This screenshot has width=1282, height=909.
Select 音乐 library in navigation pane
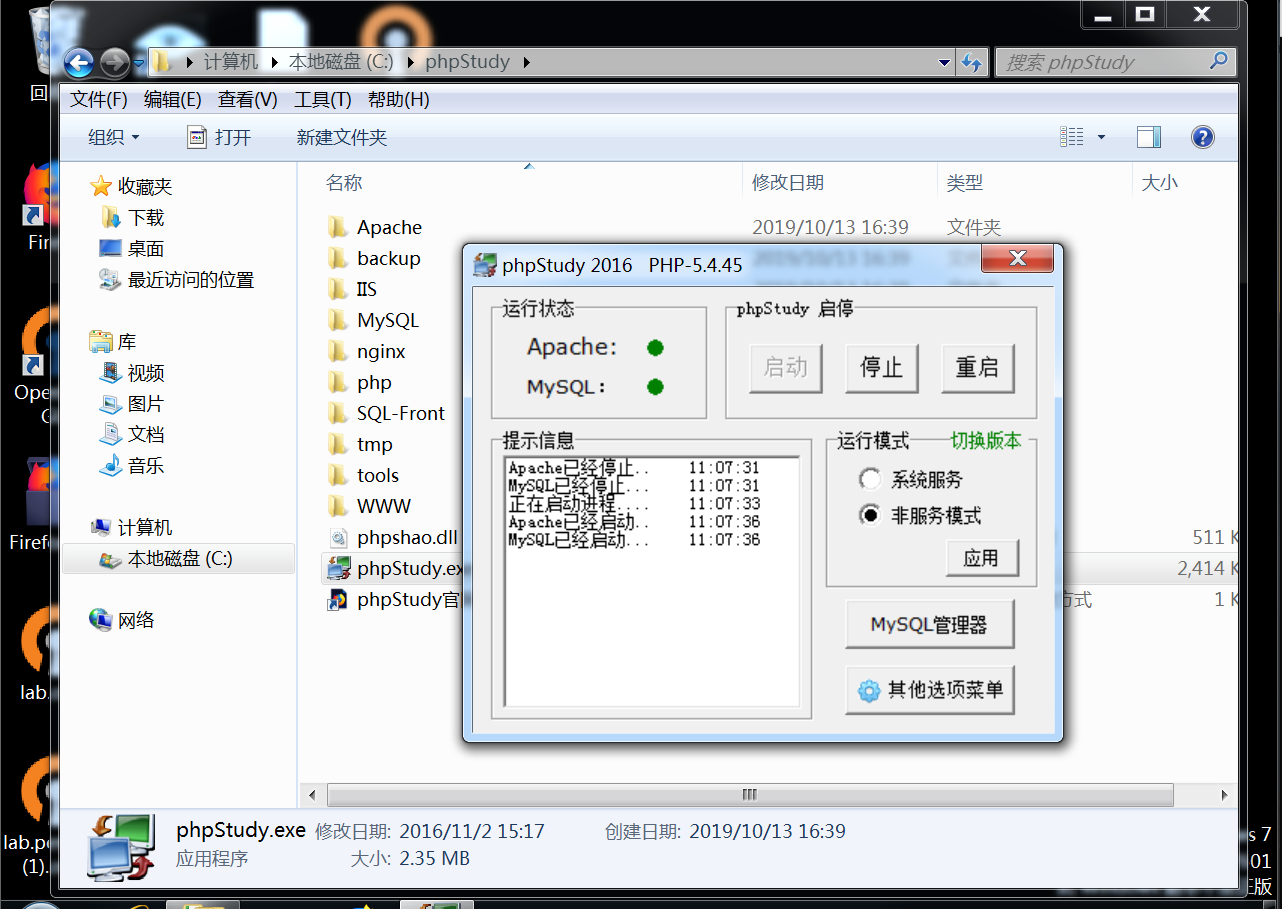click(145, 466)
